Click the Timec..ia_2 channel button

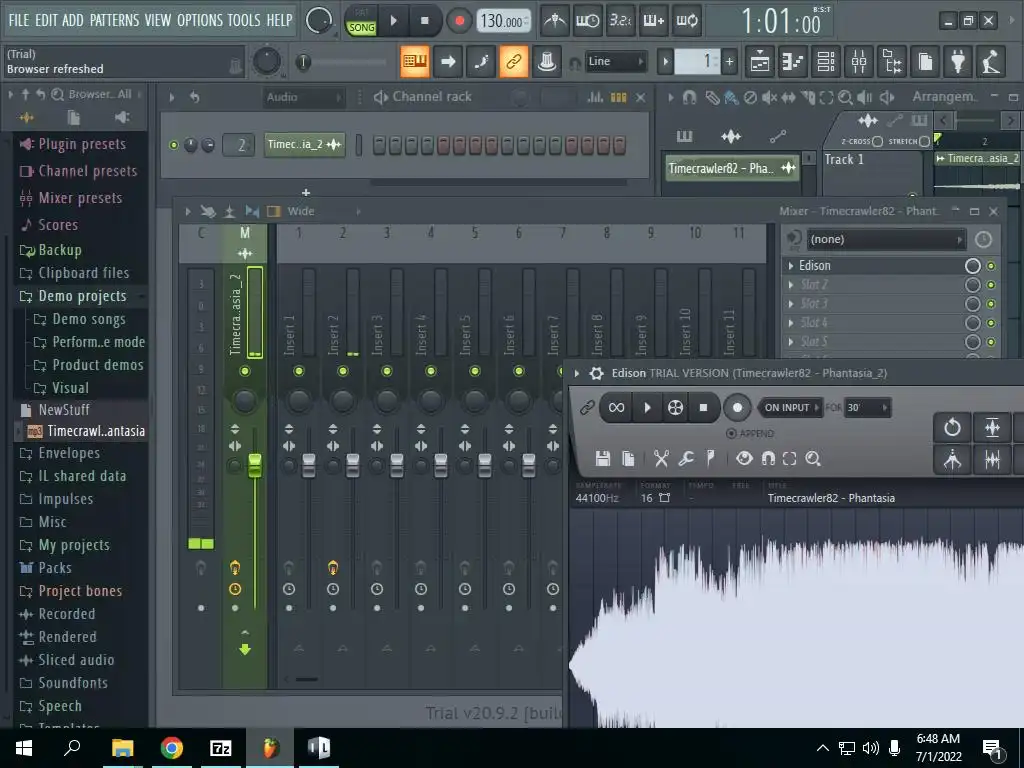click(x=304, y=144)
